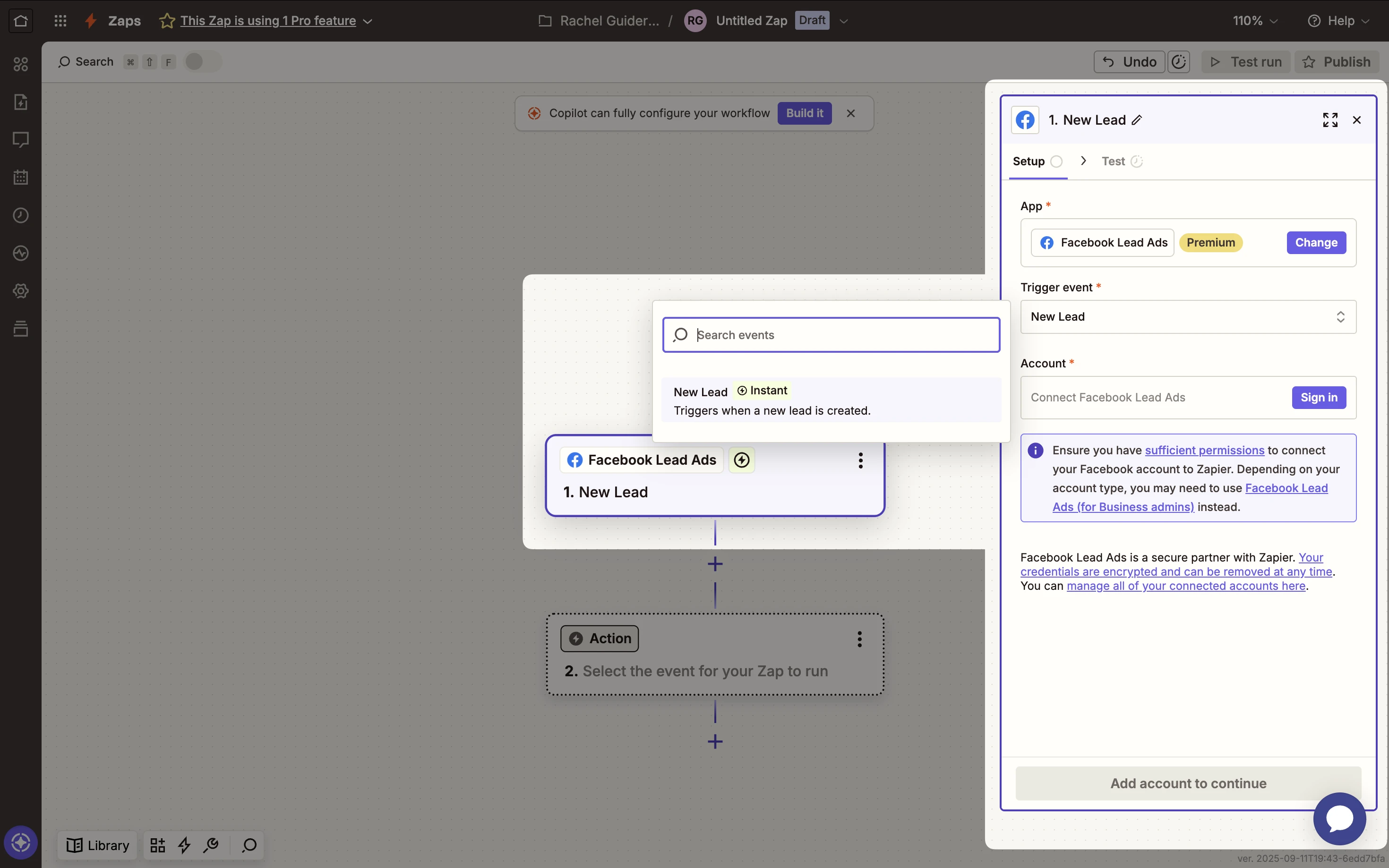Switch to the Test tab
The width and height of the screenshot is (1389, 868).
tap(1122, 162)
